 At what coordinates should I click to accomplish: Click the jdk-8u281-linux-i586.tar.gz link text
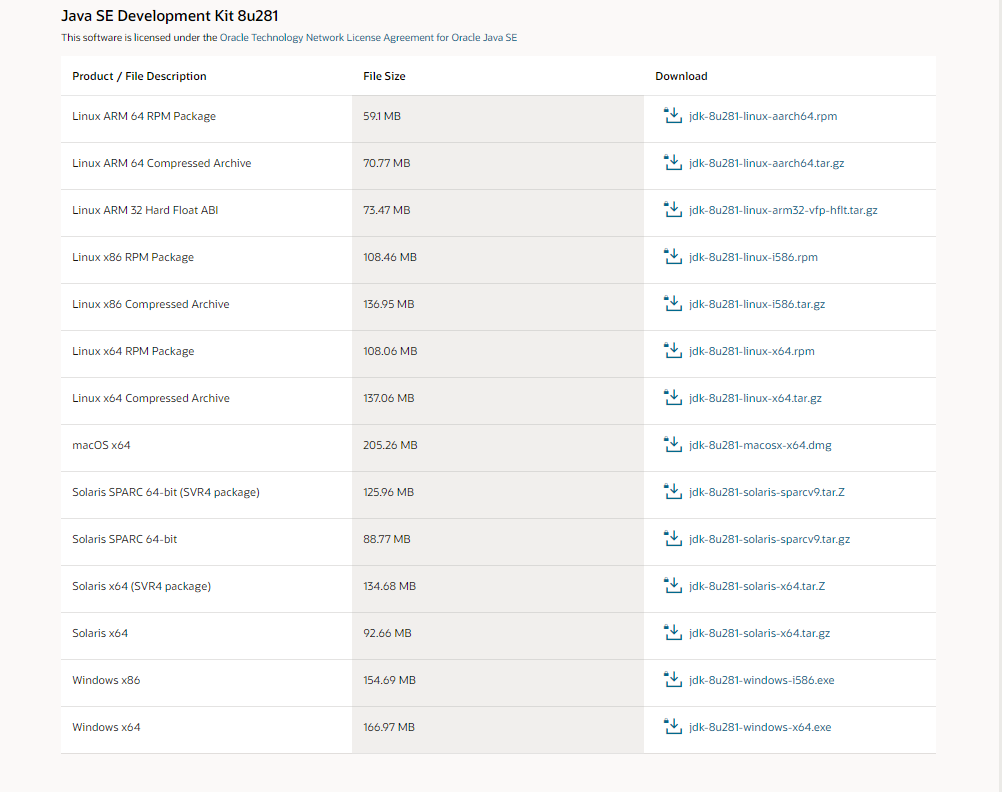[x=757, y=304]
